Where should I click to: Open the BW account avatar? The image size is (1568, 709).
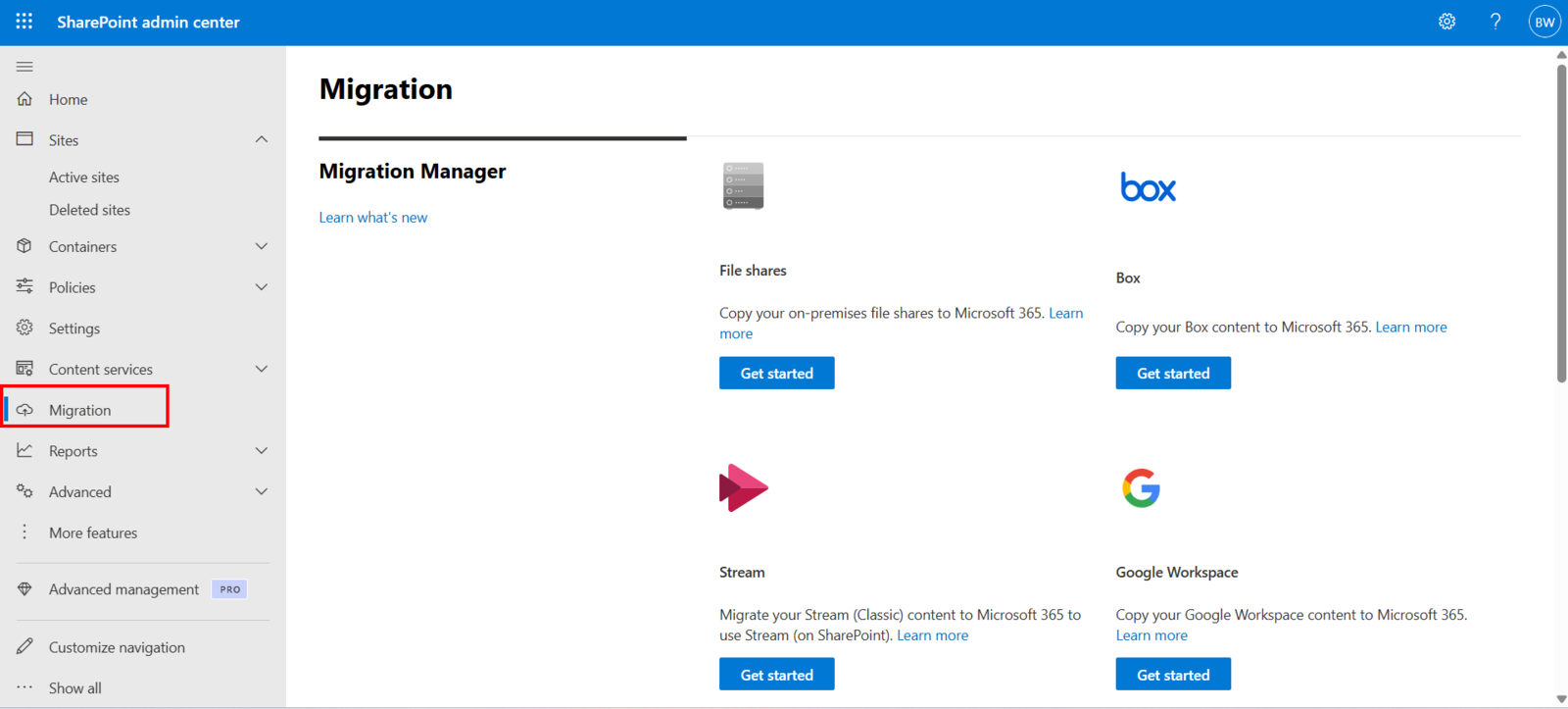pyautogui.click(x=1544, y=22)
